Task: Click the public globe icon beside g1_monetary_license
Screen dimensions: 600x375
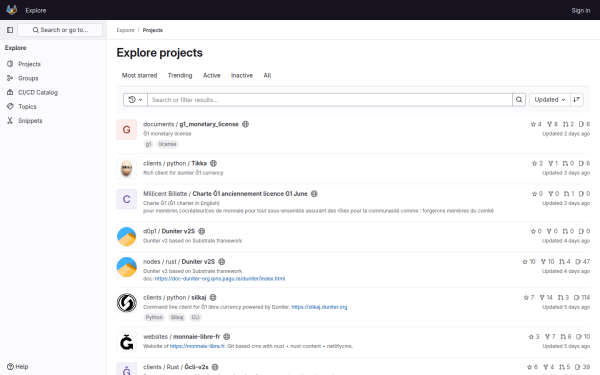Action: pyautogui.click(x=246, y=124)
